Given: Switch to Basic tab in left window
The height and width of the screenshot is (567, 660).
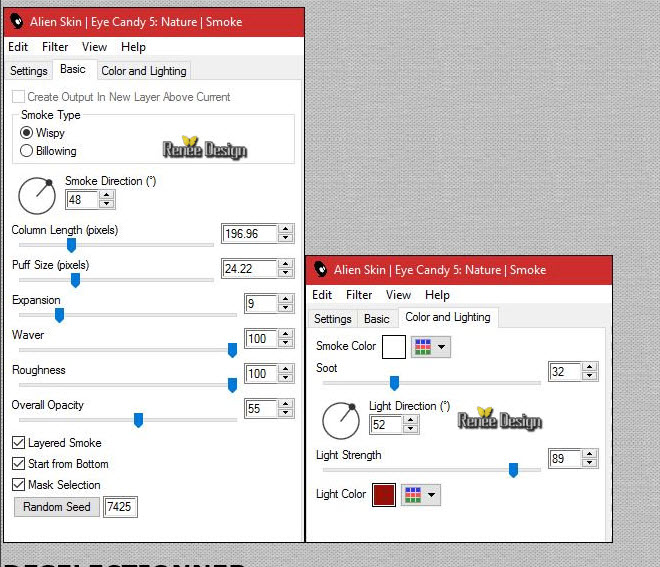Looking at the screenshot, I should [73, 69].
